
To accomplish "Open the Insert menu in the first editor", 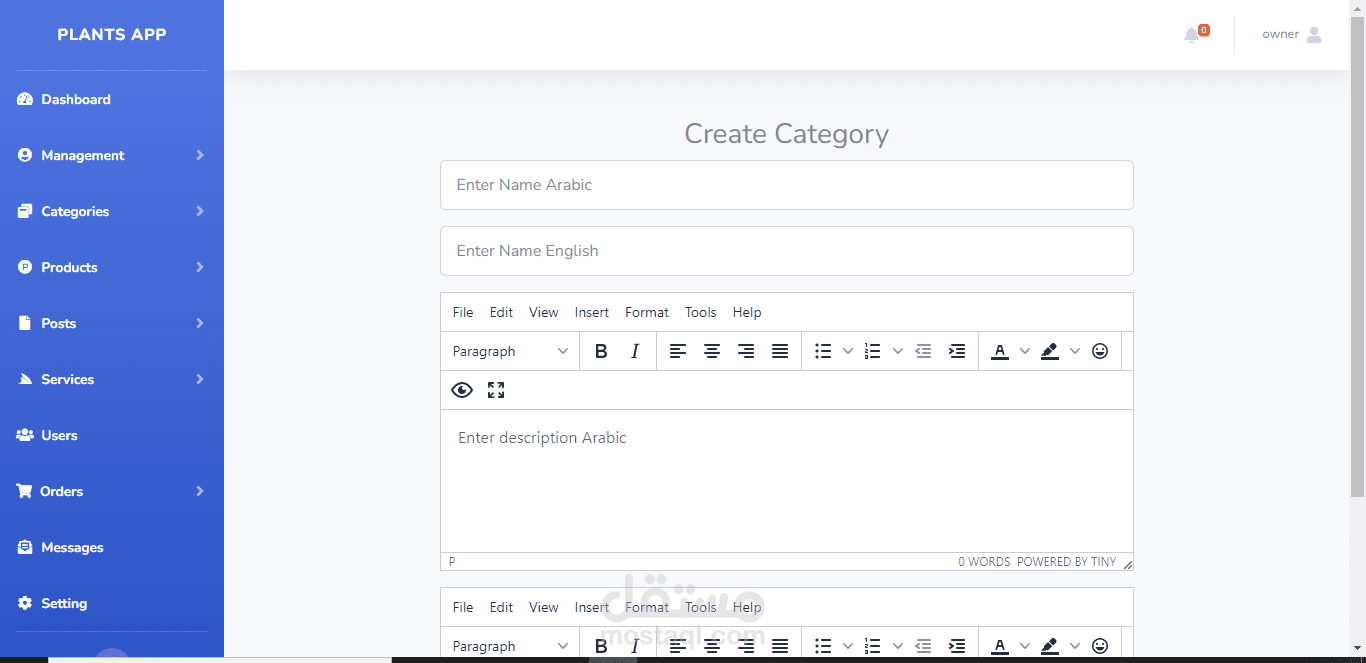I will tap(592, 312).
